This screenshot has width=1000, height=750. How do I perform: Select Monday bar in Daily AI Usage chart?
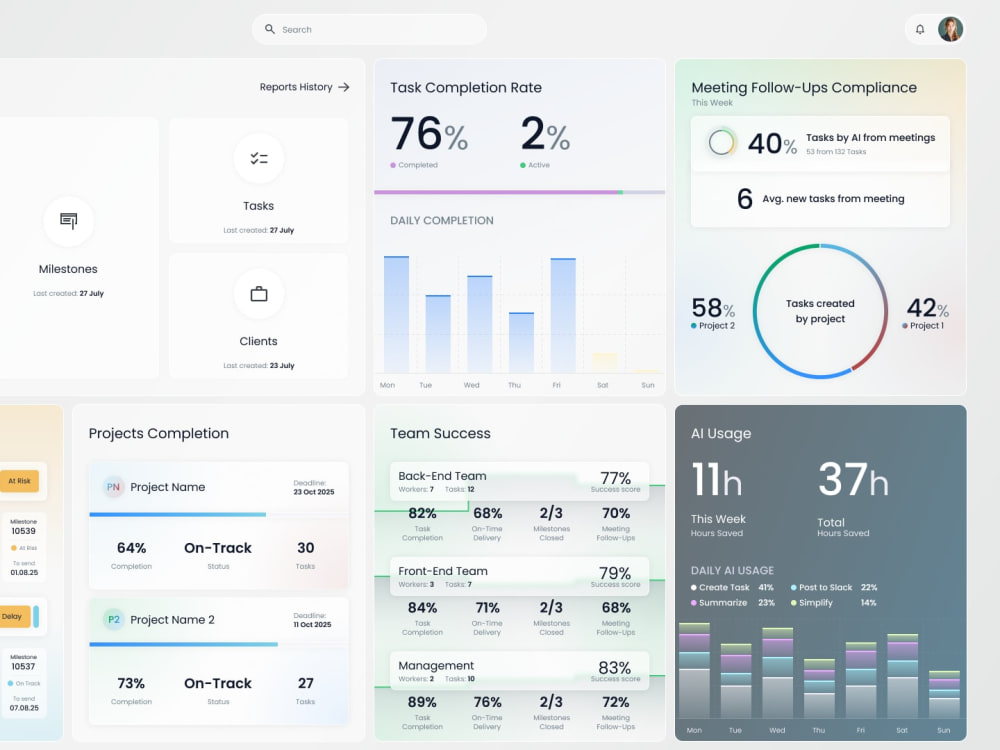click(x=695, y=671)
